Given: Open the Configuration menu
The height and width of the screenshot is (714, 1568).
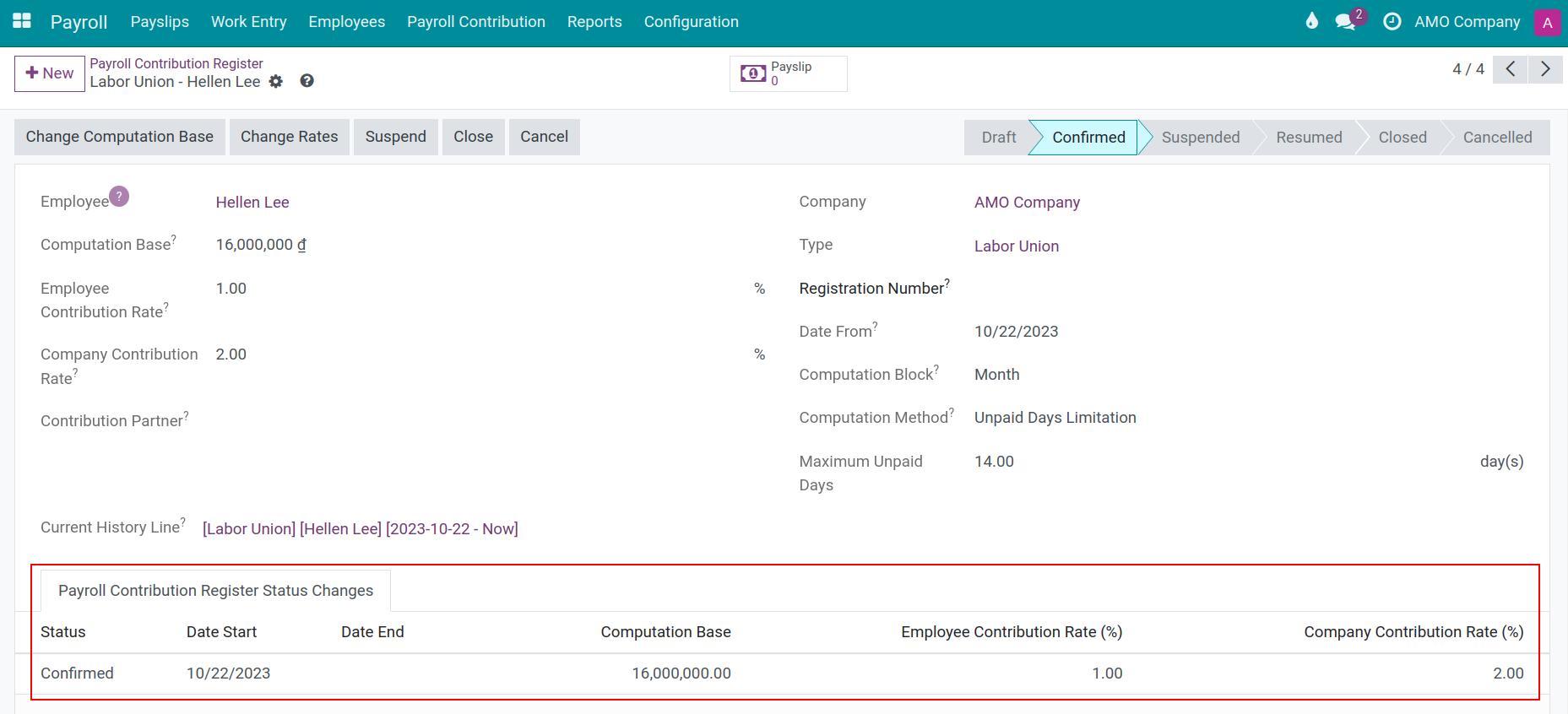Looking at the screenshot, I should click(692, 22).
